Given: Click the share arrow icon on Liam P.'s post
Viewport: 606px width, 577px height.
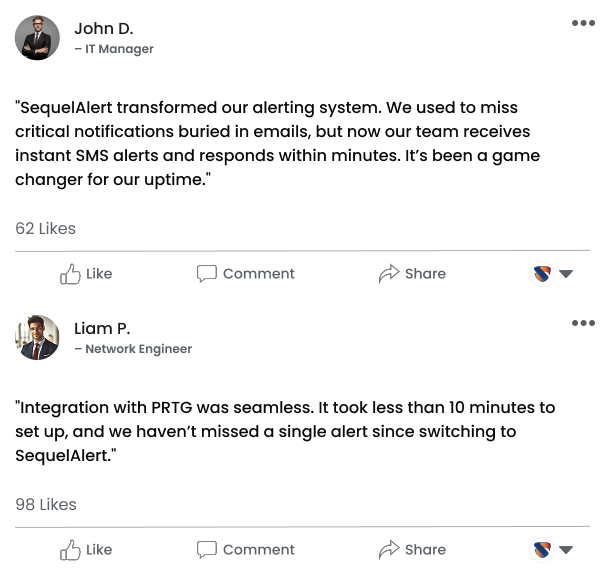Looking at the screenshot, I should (x=388, y=550).
